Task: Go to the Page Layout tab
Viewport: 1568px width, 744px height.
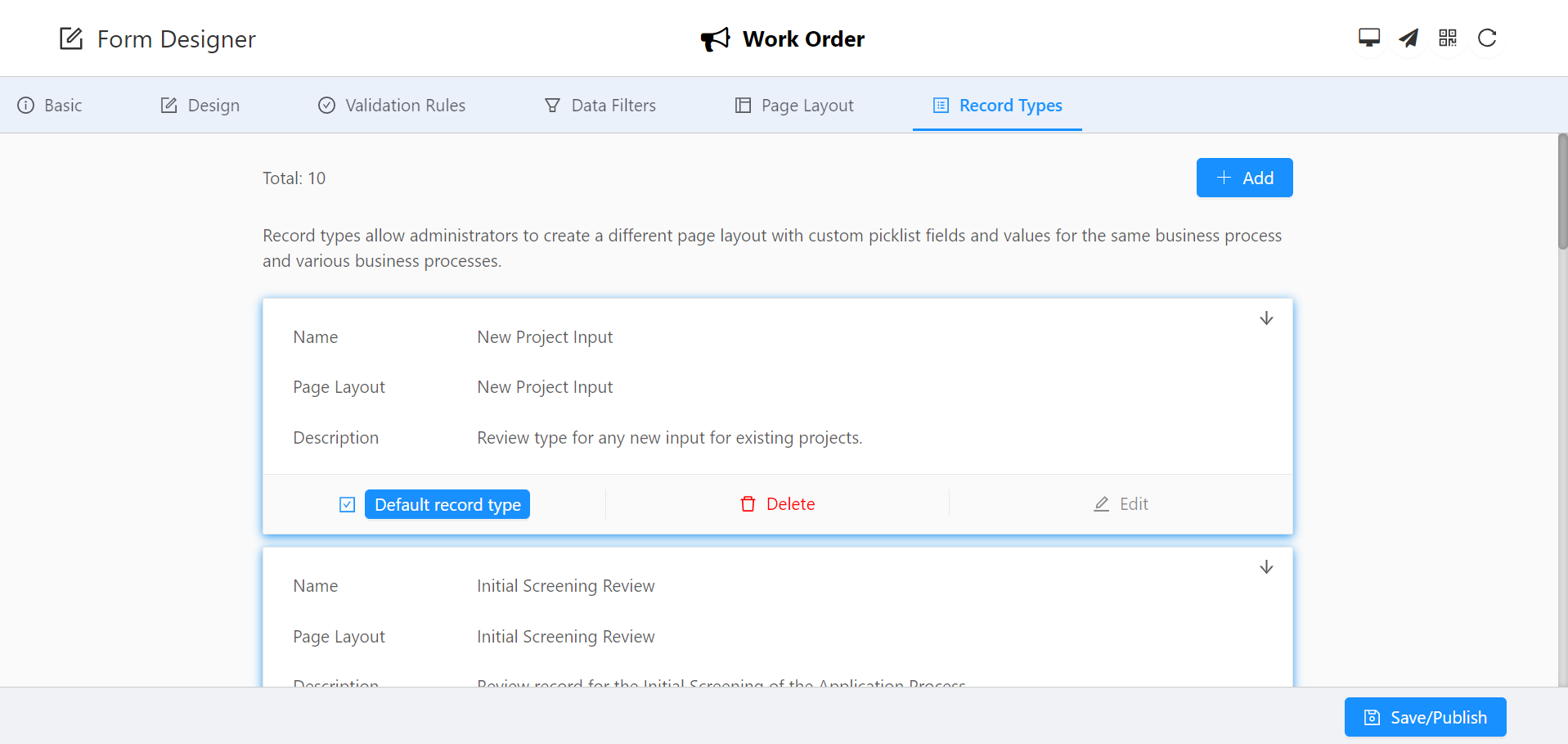Action: point(794,106)
